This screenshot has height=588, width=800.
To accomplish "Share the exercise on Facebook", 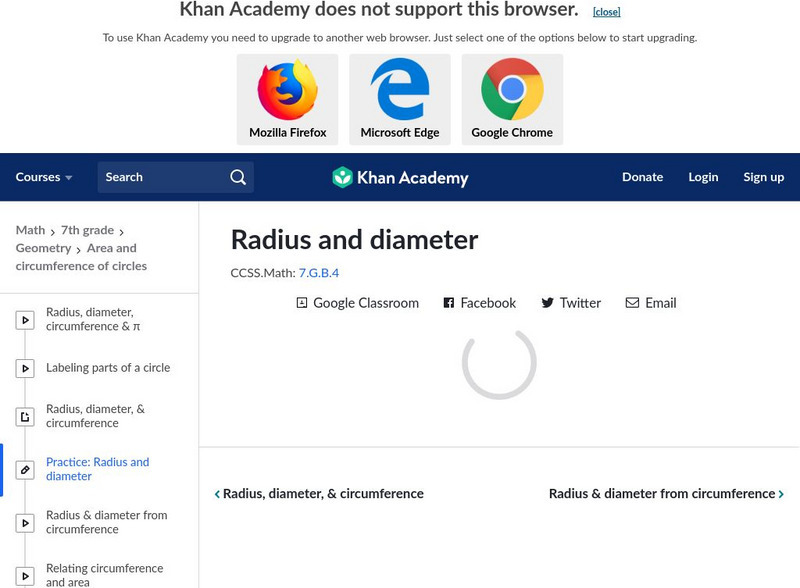I will [479, 303].
